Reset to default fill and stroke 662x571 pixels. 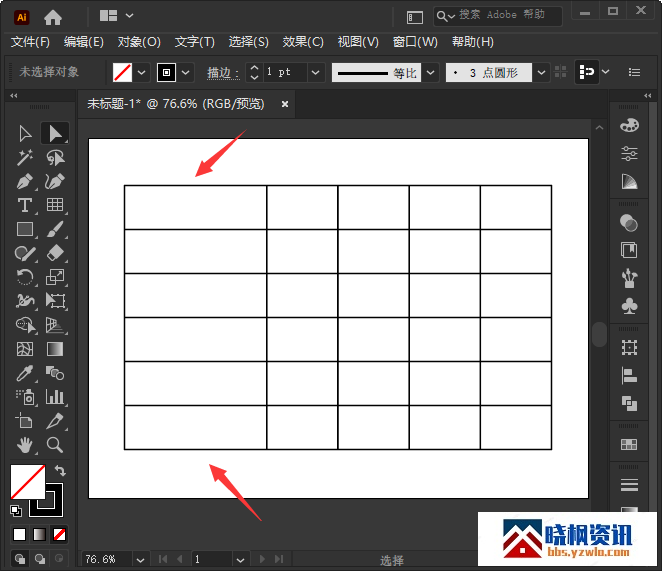(16, 510)
